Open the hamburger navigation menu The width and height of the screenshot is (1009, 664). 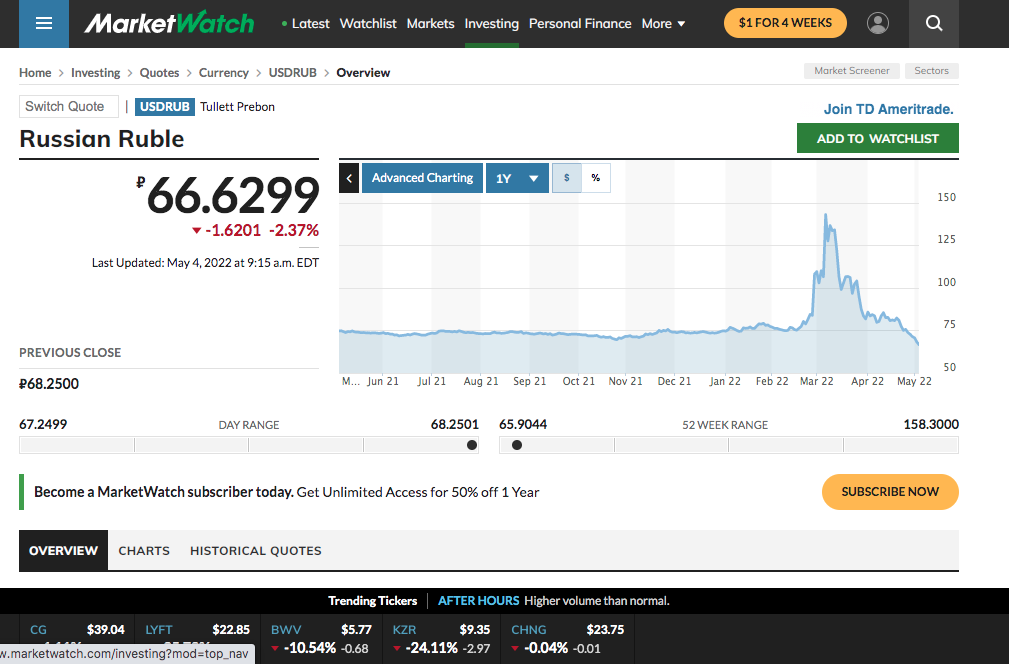[x=44, y=24]
